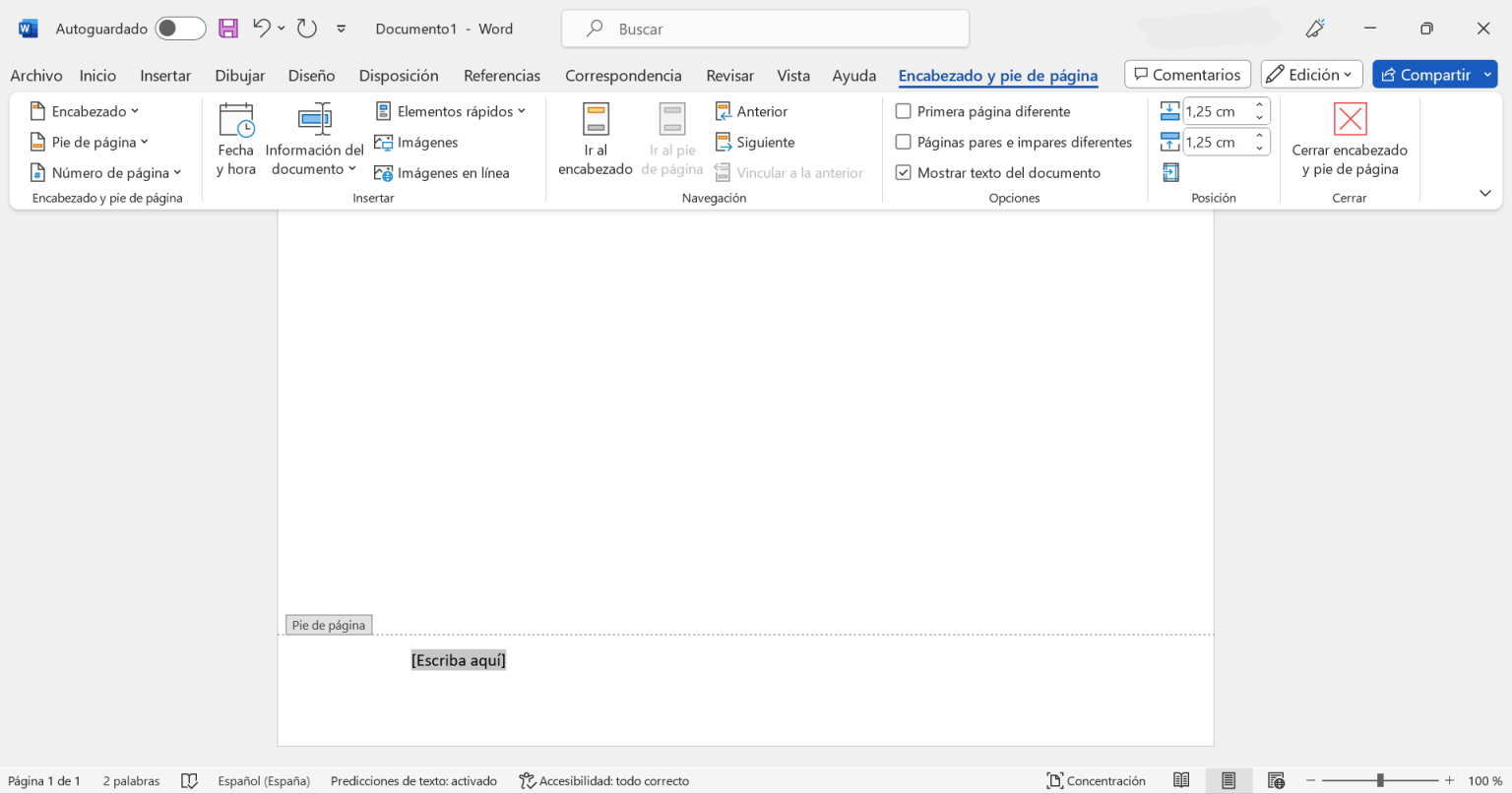Select the footer placeholder Escriba aquí
Viewport: 1512px width, 794px height.
tap(458, 659)
